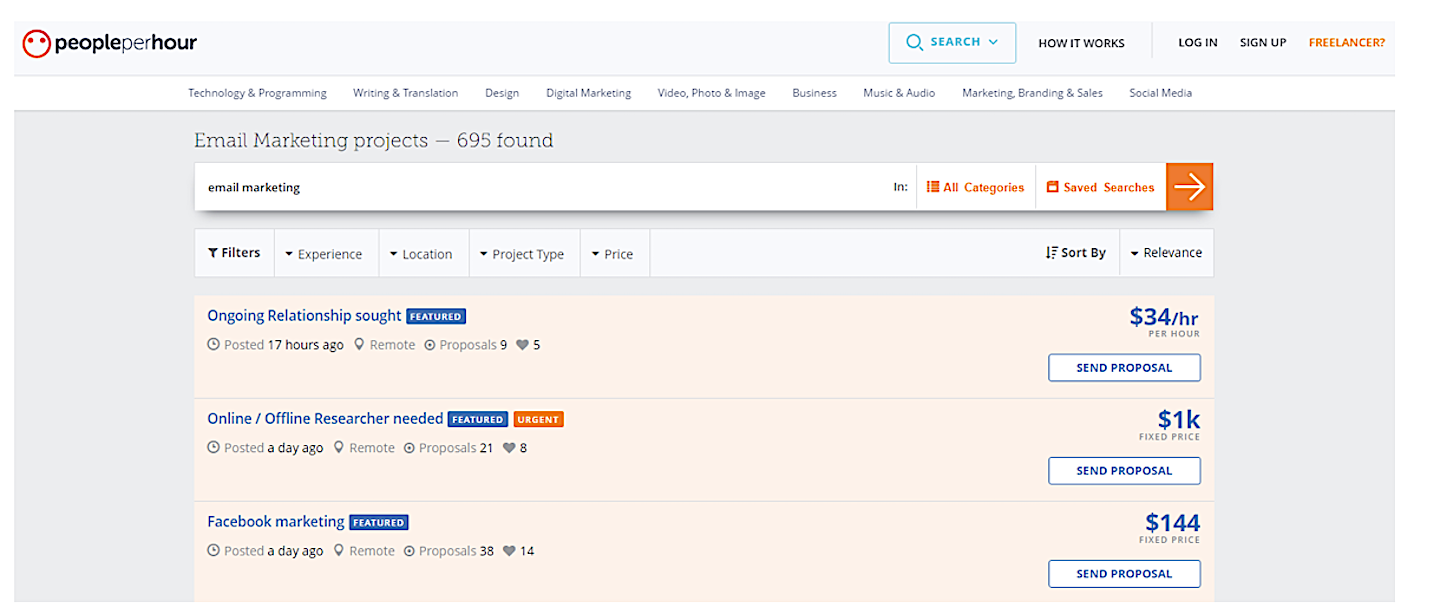Click the Filters funnel icon
1440x614 pixels.
coord(213,253)
